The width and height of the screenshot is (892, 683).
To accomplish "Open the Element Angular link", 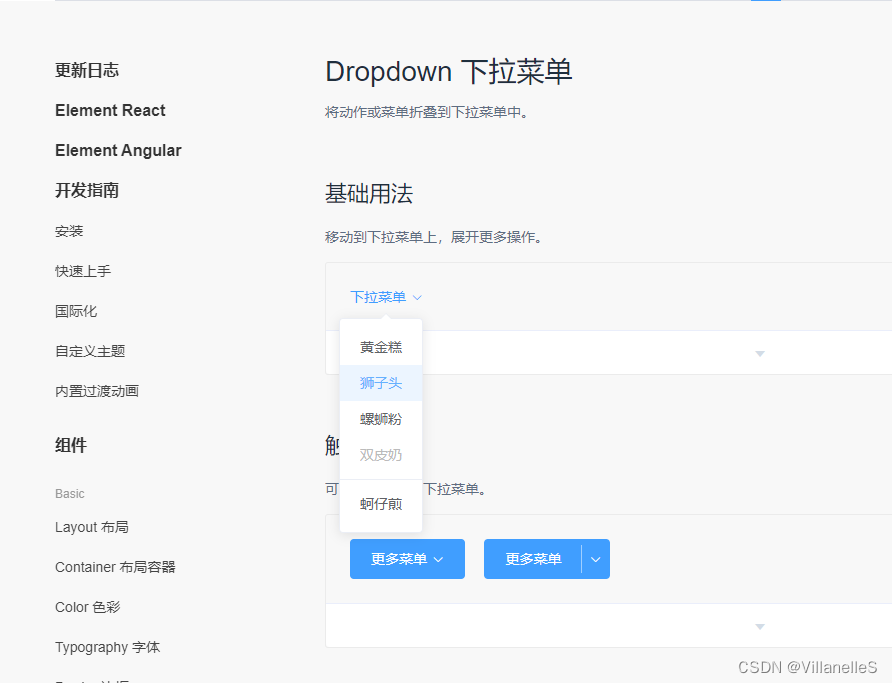I will [118, 150].
